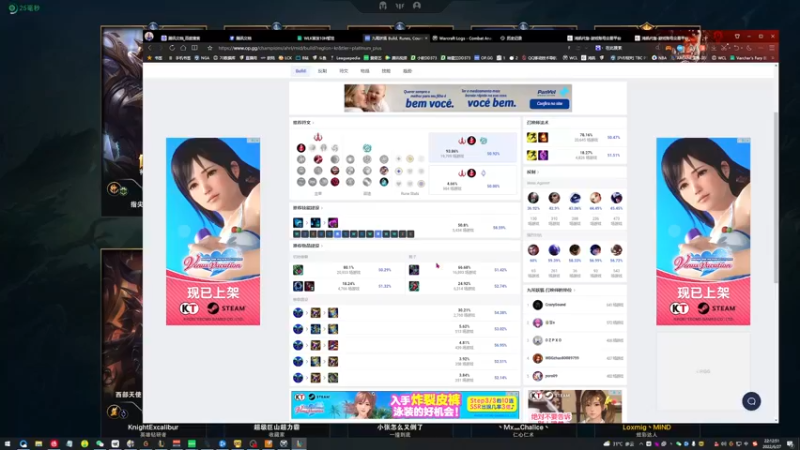
Task: Open the right Venus Vacation Steam ad
Action: pyautogui.click(x=703, y=231)
